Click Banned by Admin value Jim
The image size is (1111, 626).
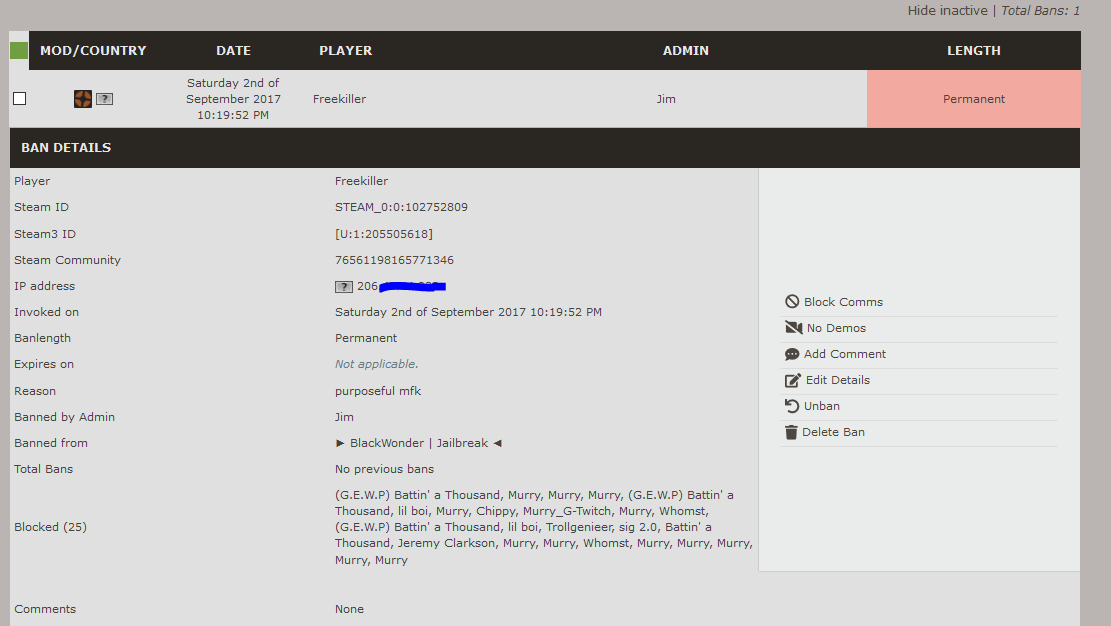(344, 417)
